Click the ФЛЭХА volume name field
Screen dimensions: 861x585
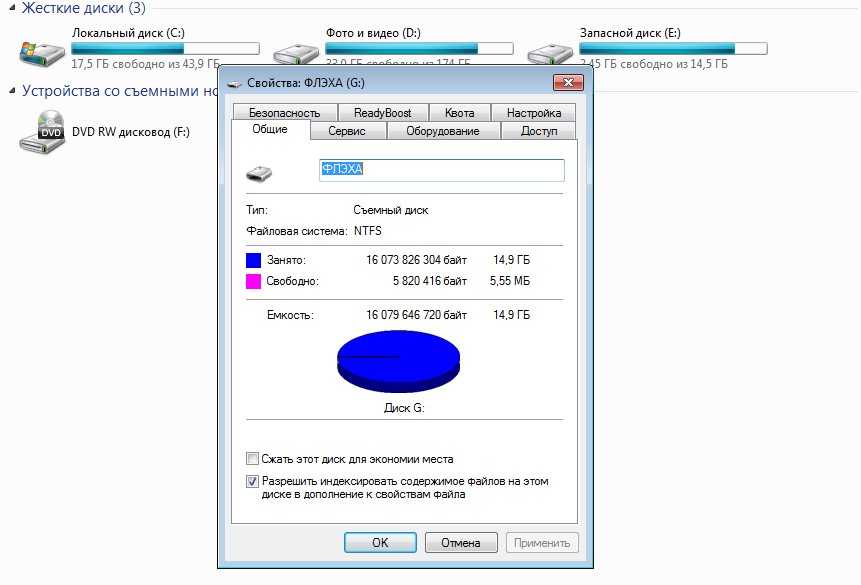[441, 170]
